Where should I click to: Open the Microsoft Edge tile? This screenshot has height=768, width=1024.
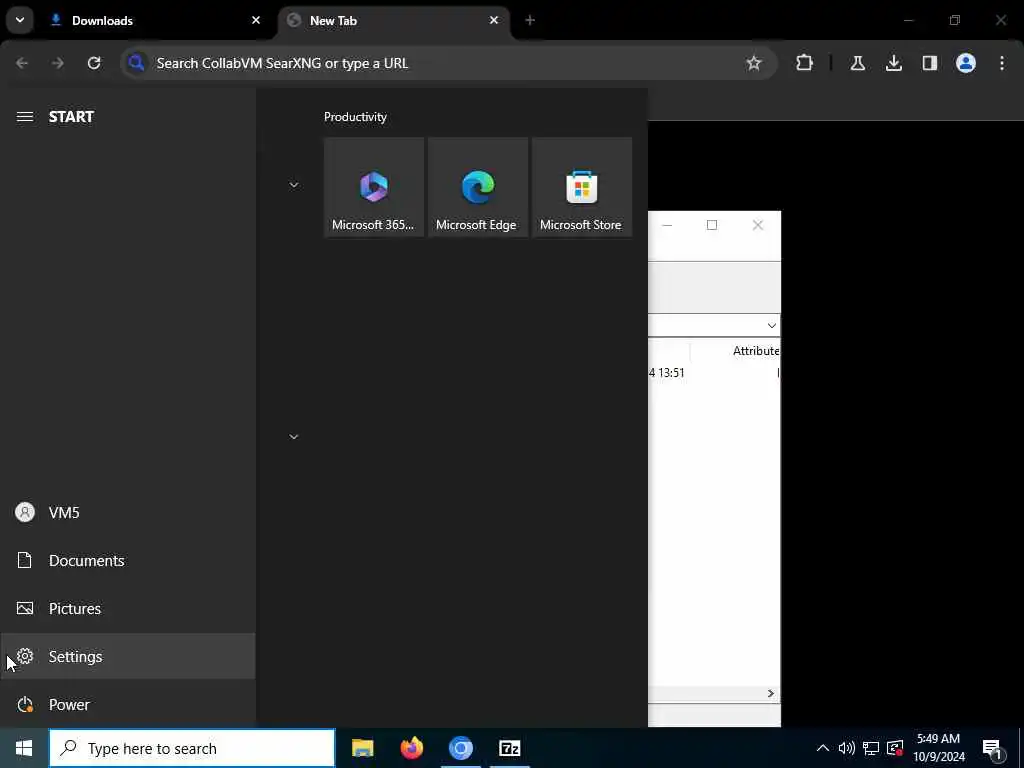click(x=478, y=187)
